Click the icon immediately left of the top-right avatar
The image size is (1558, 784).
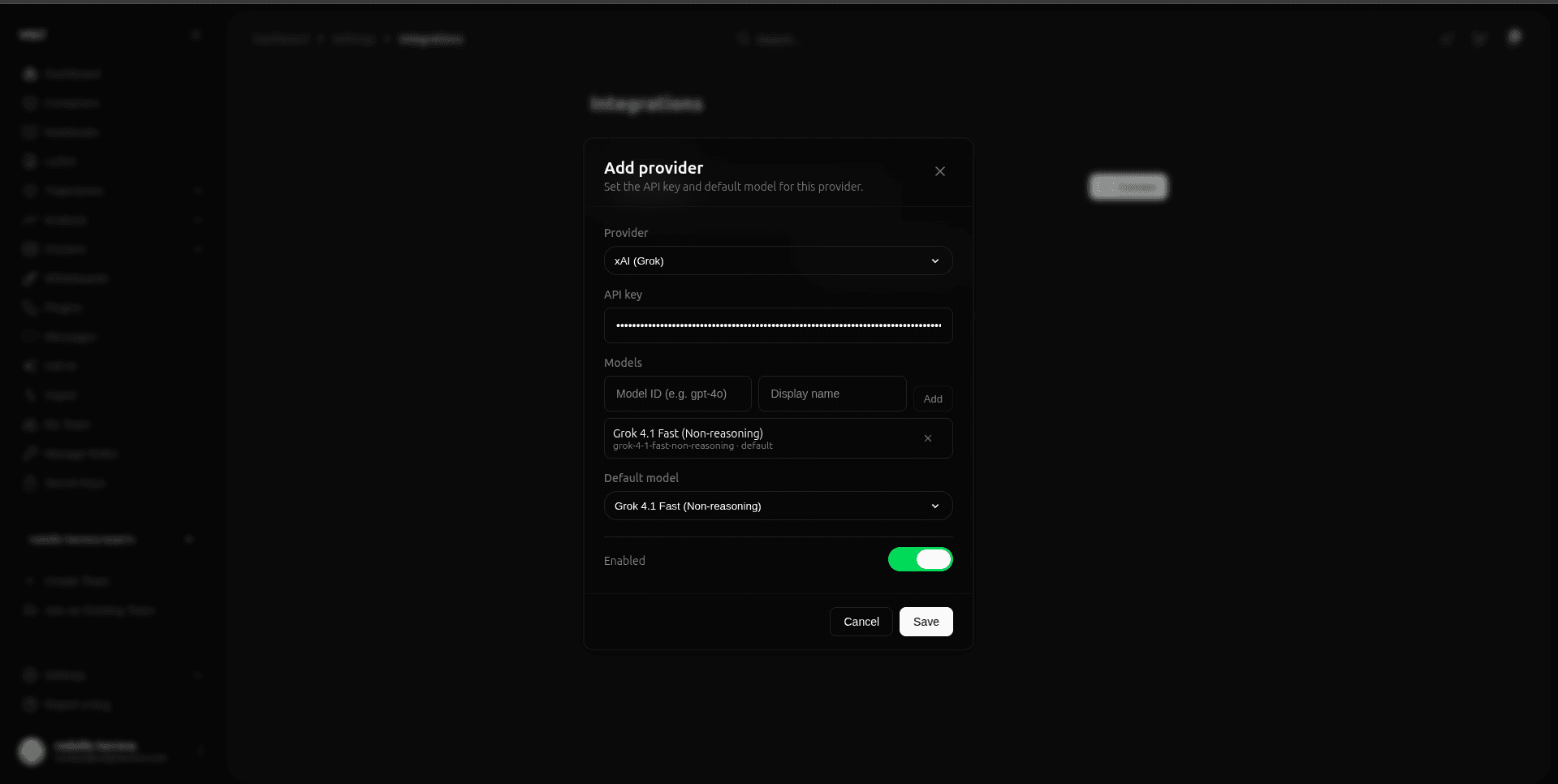(1480, 38)
